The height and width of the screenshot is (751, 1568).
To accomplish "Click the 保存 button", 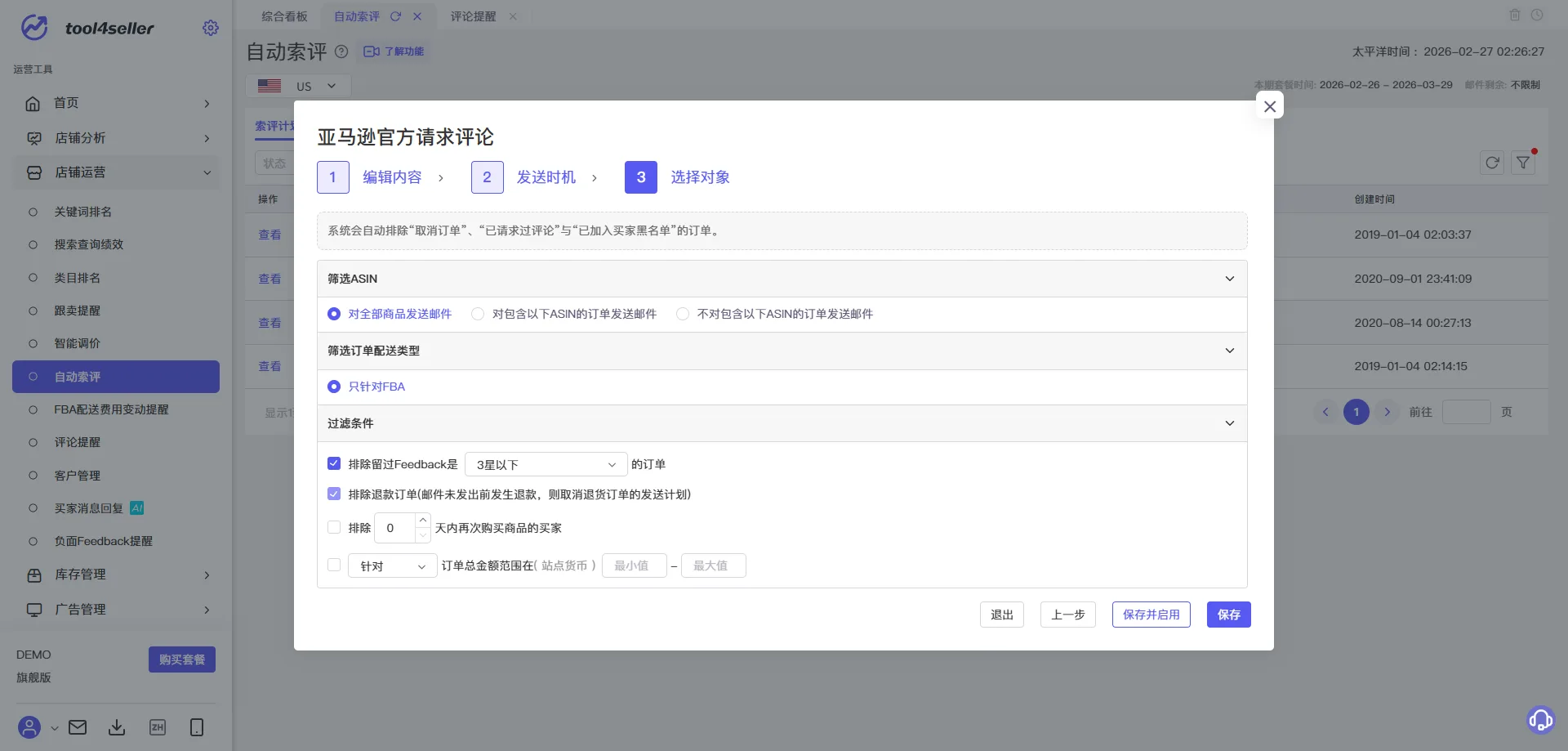I will tap(1228, 615).
